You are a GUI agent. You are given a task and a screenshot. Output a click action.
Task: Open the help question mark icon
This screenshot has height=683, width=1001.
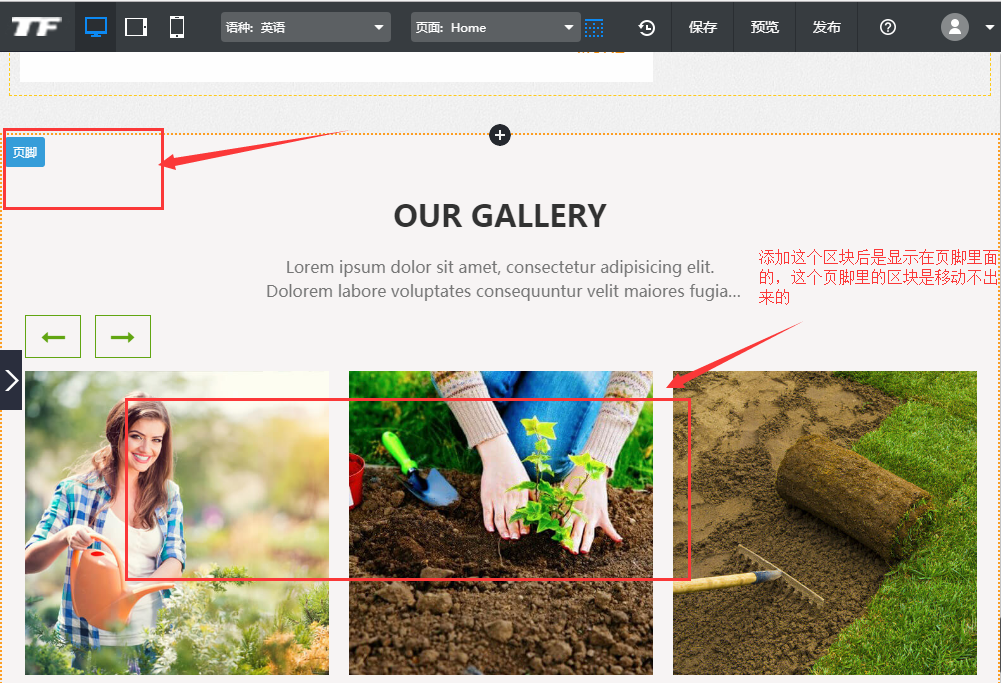888,27
